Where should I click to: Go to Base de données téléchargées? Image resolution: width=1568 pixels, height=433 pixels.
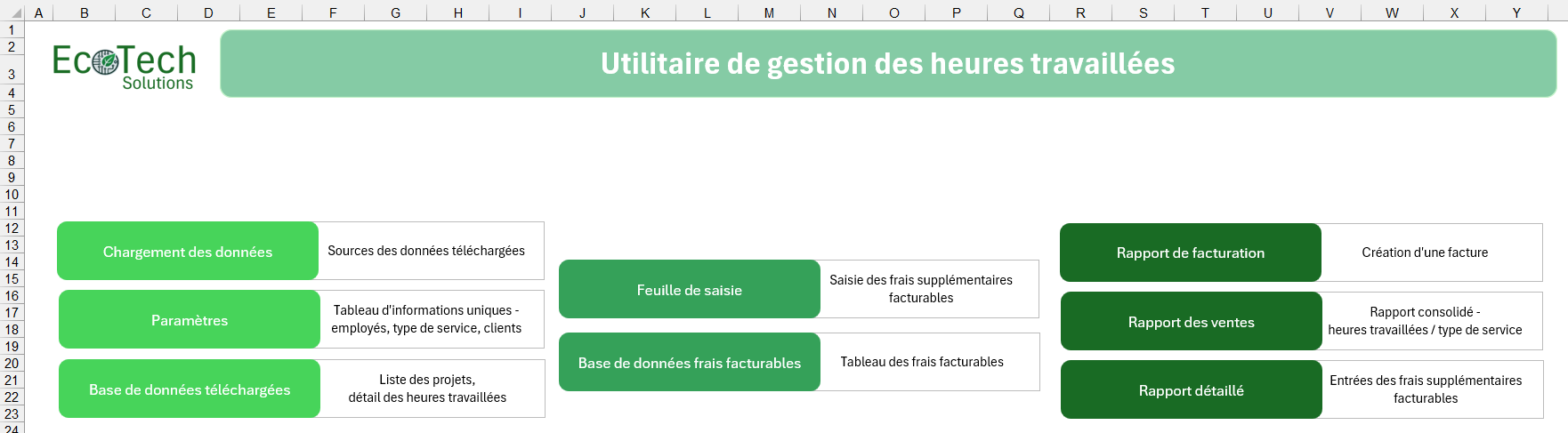click(189, 389)
